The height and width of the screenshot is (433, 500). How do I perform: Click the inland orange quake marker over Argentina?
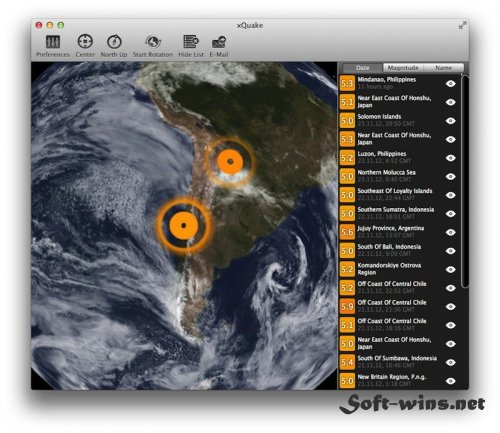pyautogui.click(x=230, y=162)
